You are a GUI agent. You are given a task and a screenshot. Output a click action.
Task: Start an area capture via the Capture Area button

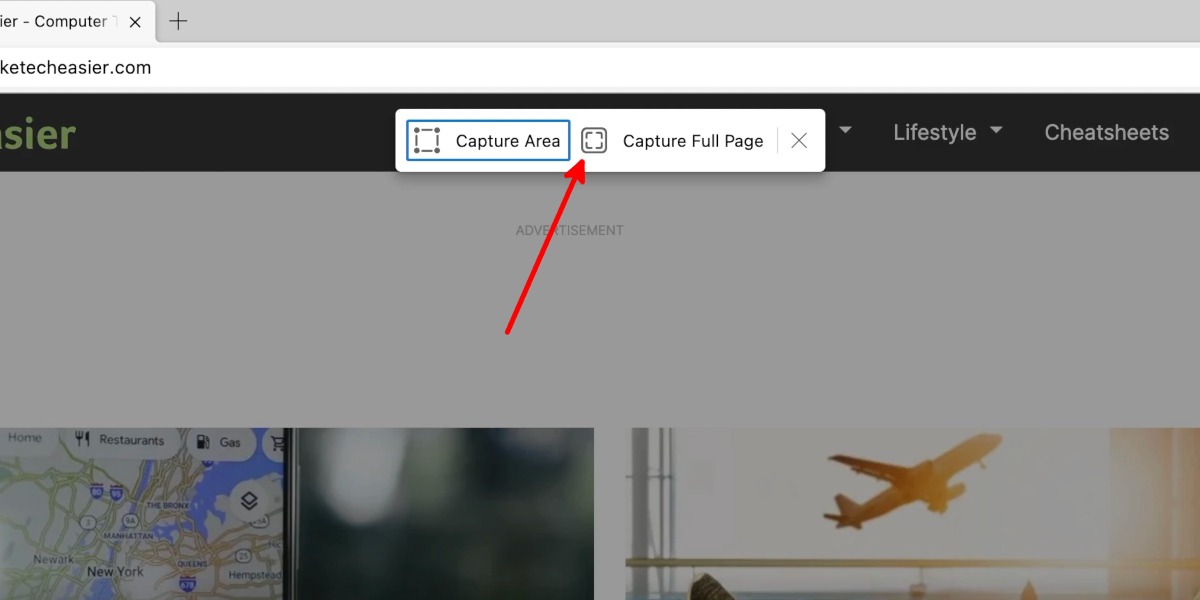pos(487,140)
